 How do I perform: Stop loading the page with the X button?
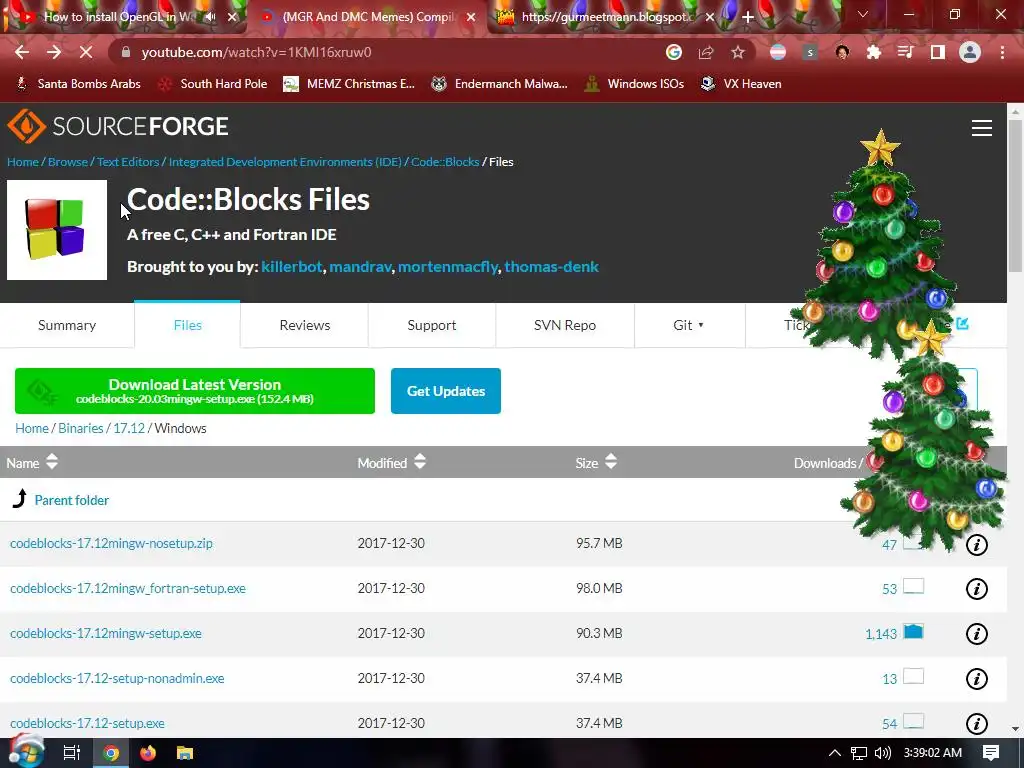[x=86, y=52]
